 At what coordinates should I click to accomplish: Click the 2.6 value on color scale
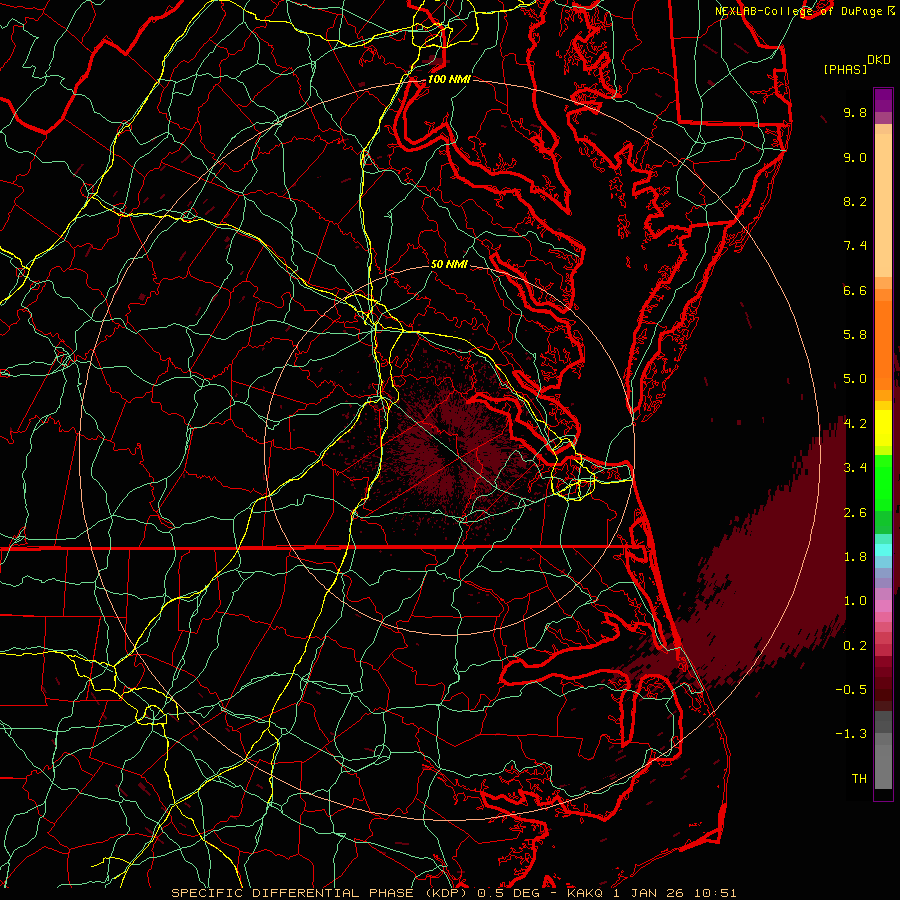855,513
